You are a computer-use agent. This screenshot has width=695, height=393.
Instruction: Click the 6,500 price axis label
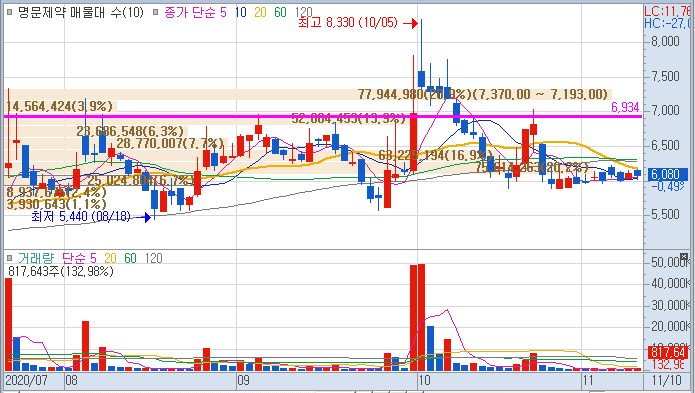tap(665, 145)
